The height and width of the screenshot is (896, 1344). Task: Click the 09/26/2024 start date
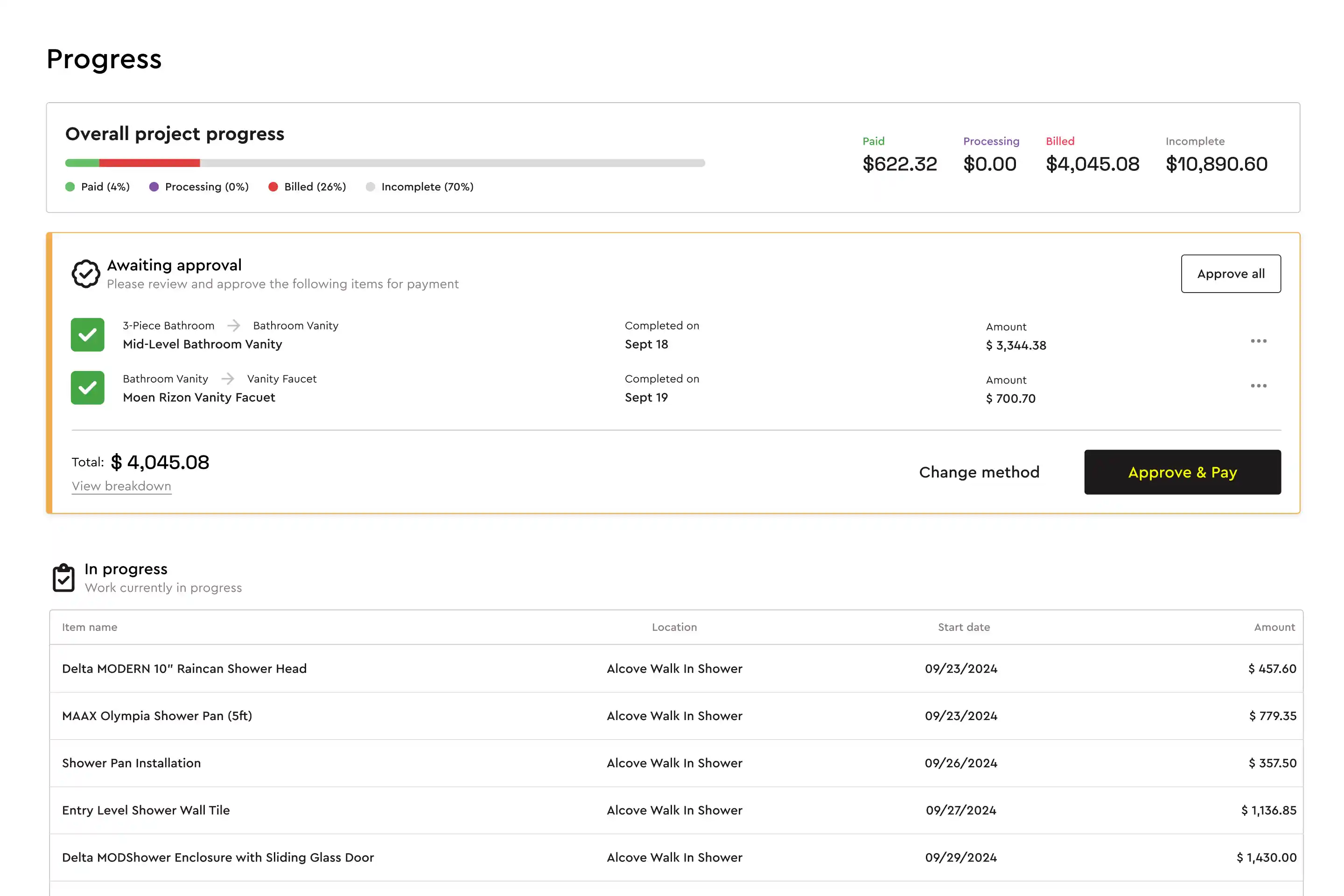tap(961, 763)
